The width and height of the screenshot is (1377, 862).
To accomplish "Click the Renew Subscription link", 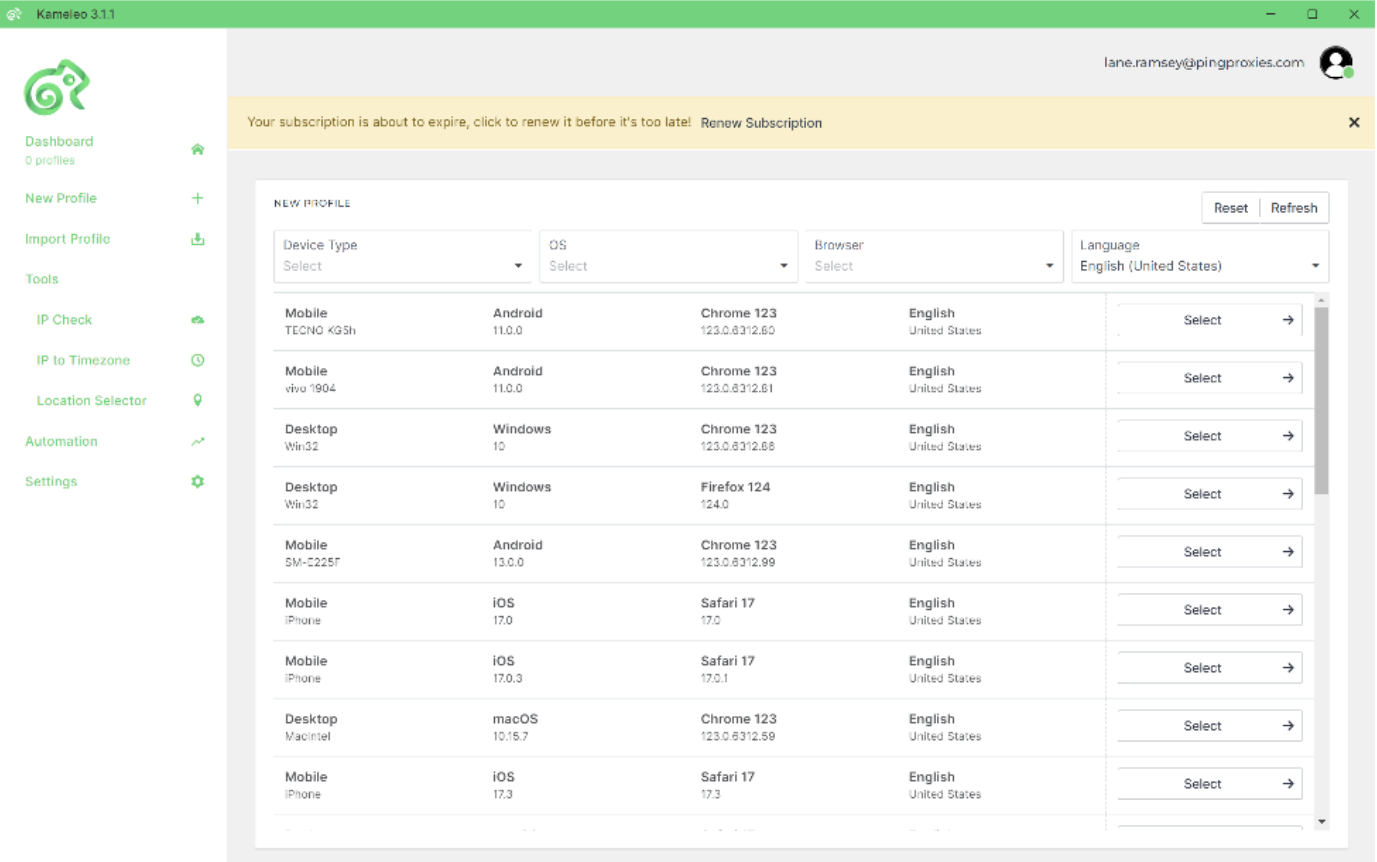I will click(x=761, y=123).
